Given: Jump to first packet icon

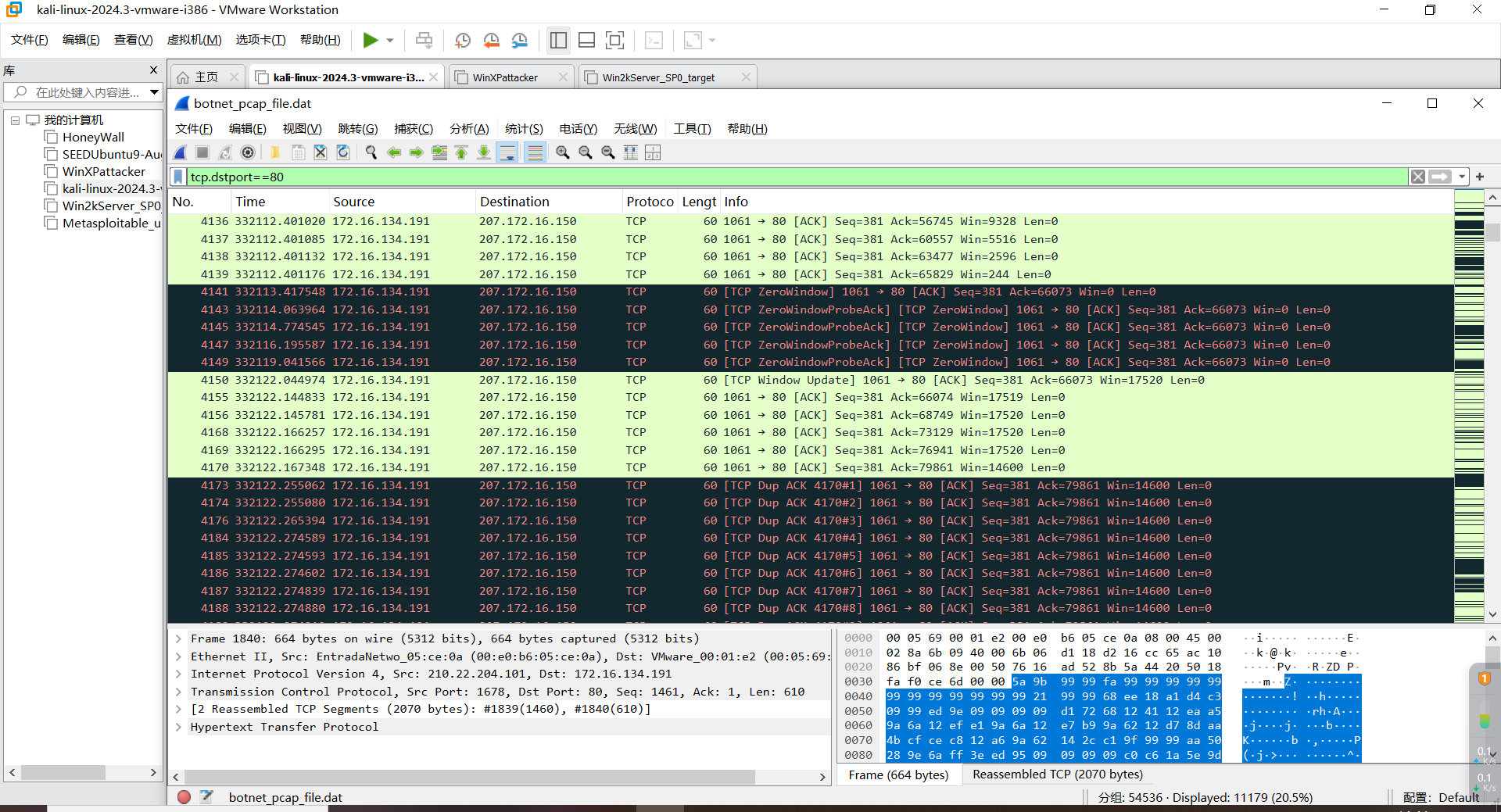Looking at the screenshot, I should click(461, 152).
